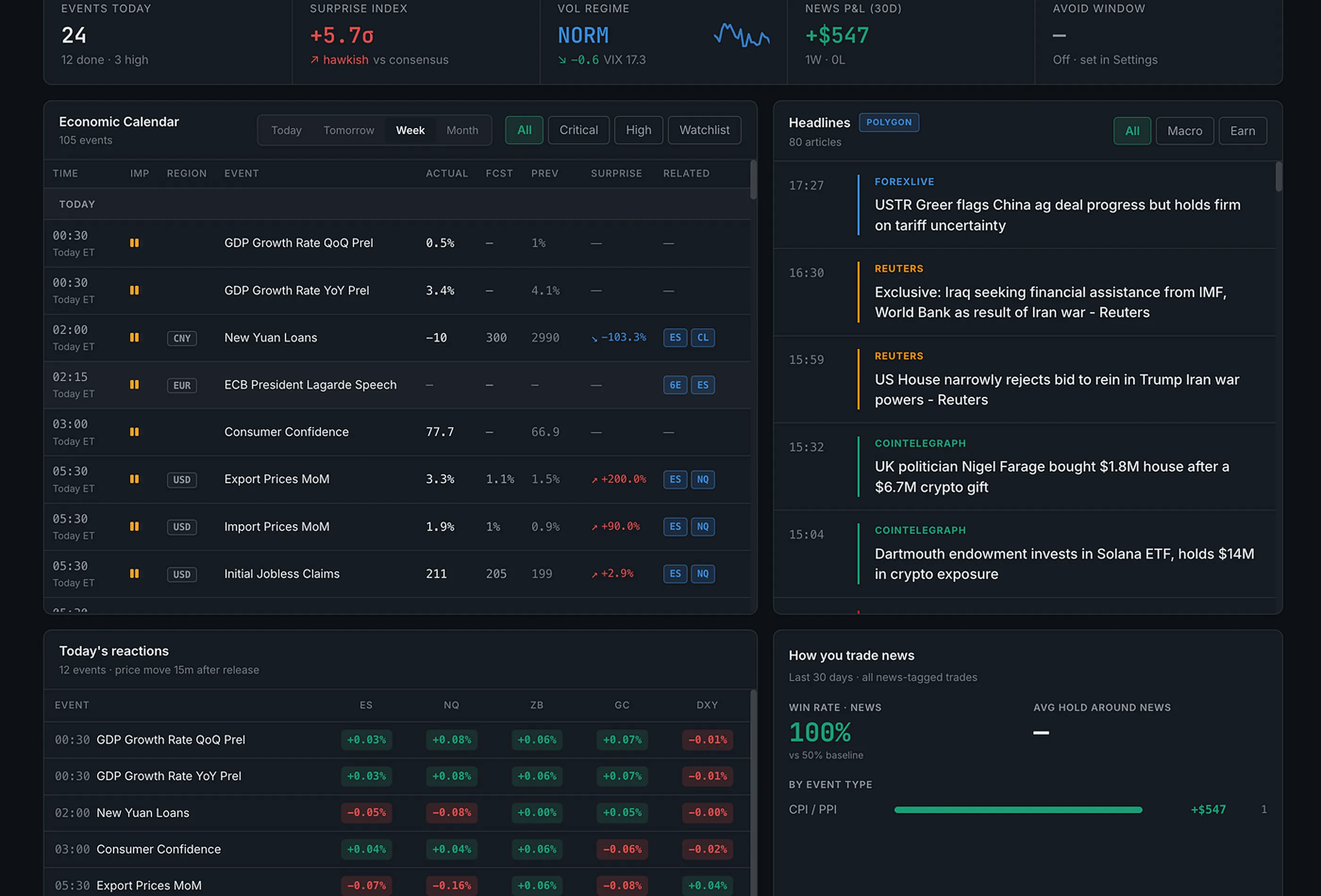Open Dartmouth endowment Solana ETF headline

coord(1064,564)
